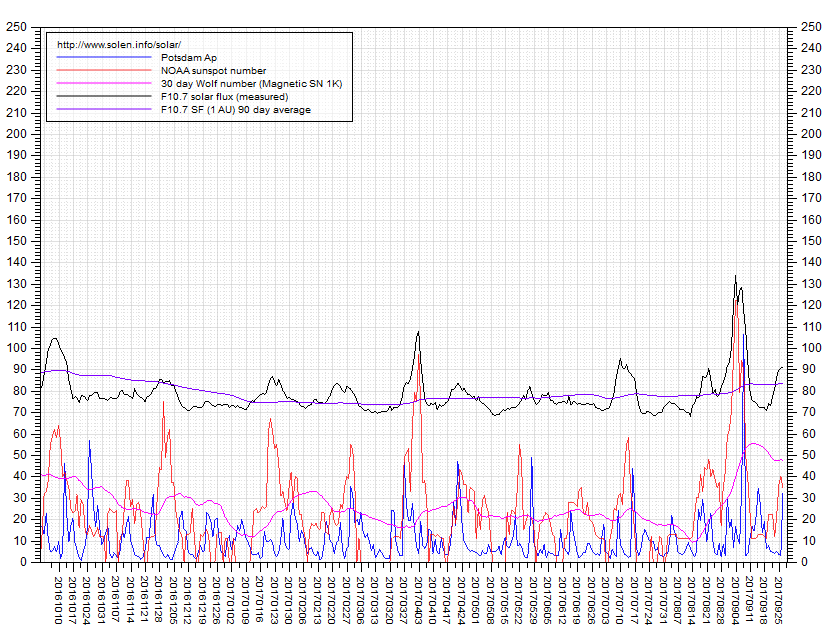Click the 0 label on the left y-axis

pyautogui.click(x=23, y=562)
